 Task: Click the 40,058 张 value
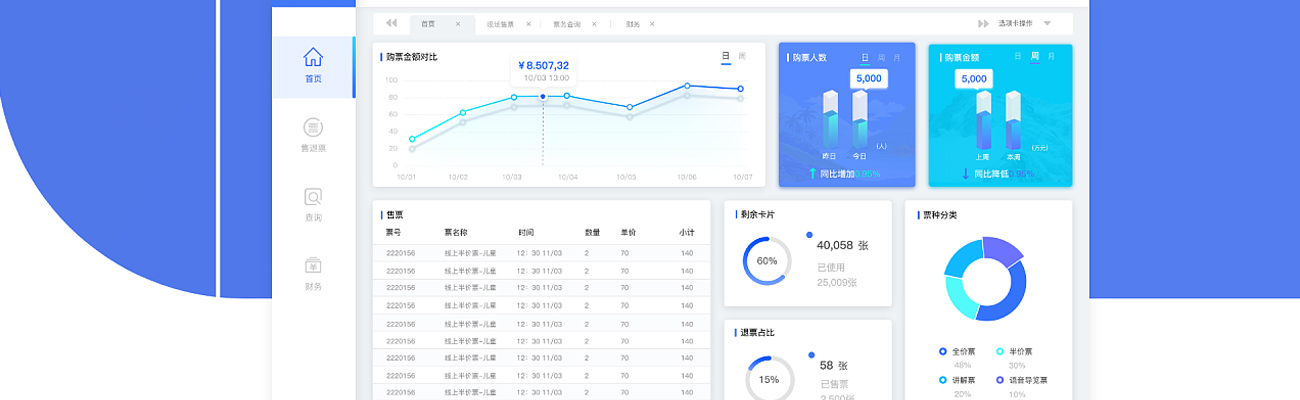(x=842, y=245)
